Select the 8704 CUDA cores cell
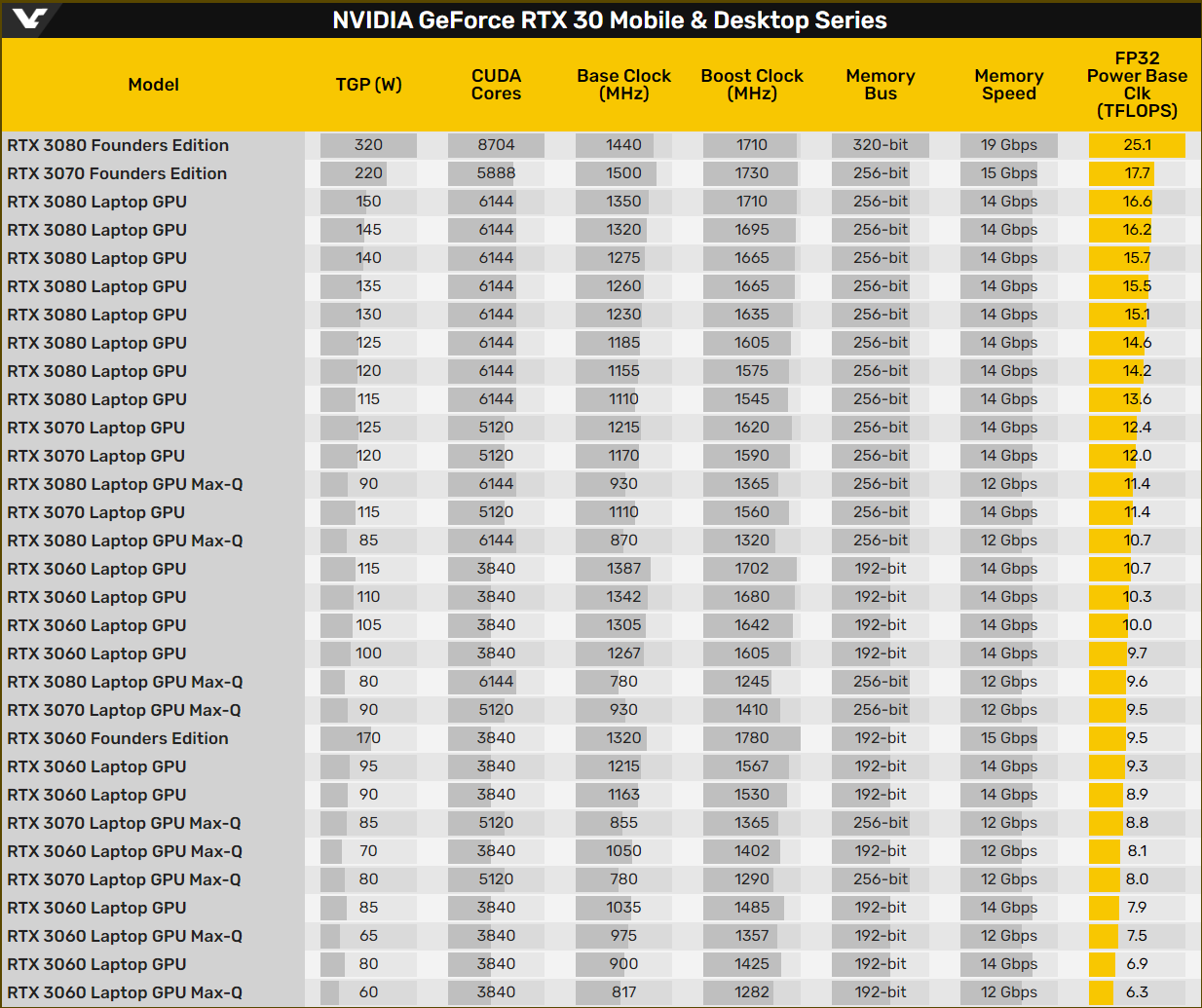Viewport: 1202px width, 1008px height. (496, 145)
